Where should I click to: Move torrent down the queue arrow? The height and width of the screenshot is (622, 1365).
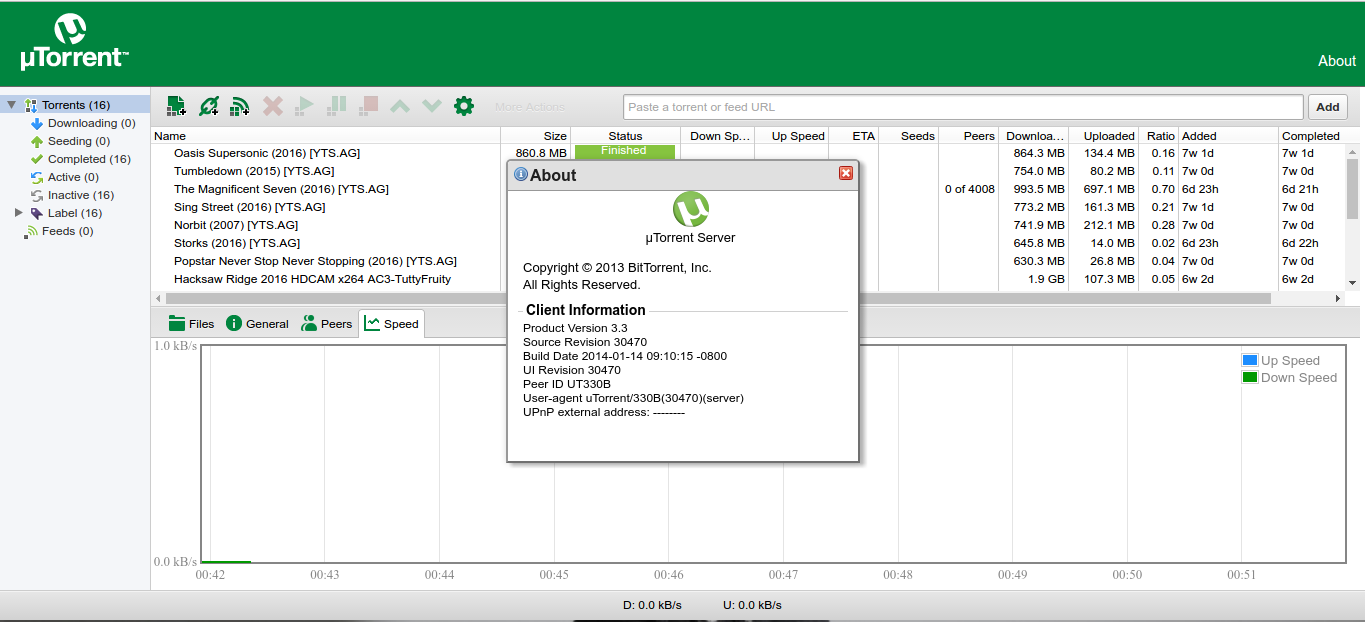tap(432, 106)
